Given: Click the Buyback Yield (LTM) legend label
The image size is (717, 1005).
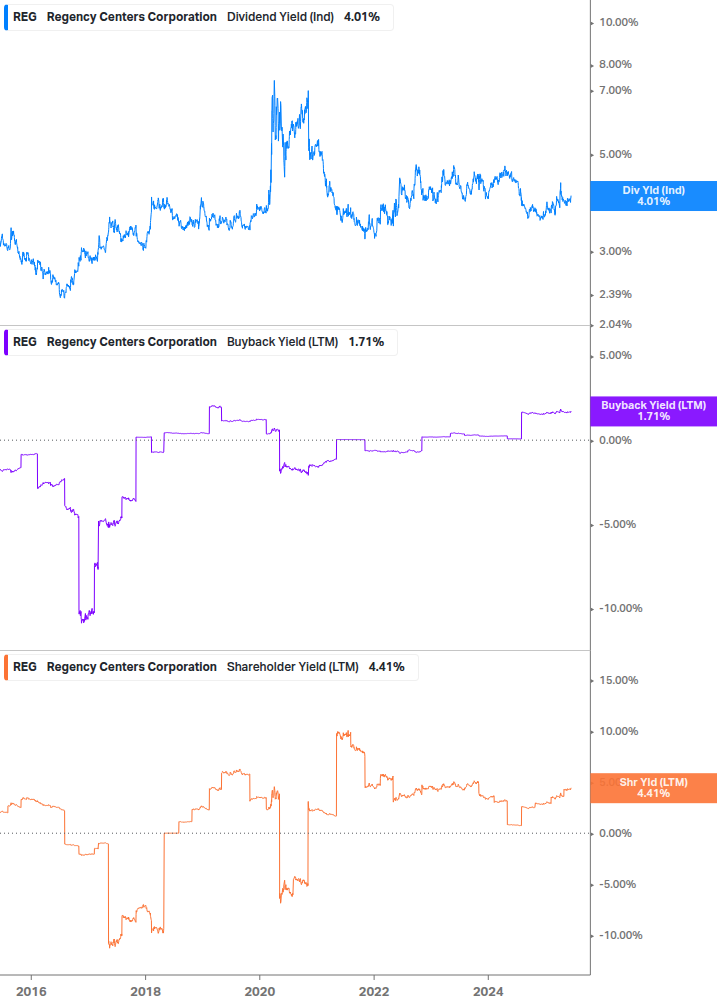Looking at the screenshot, I should pyautogui.click(x=282, y=342).
